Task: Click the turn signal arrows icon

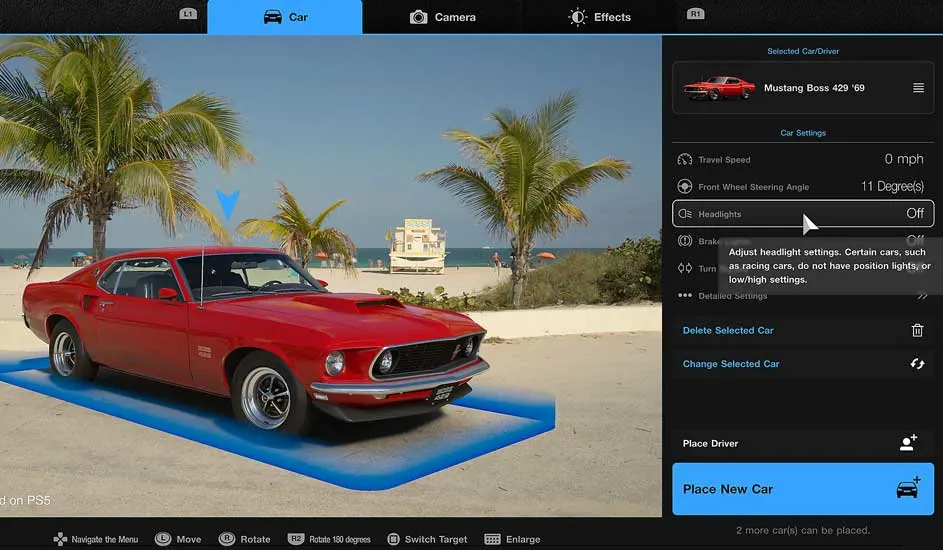Action: click(x=685, y=268)
